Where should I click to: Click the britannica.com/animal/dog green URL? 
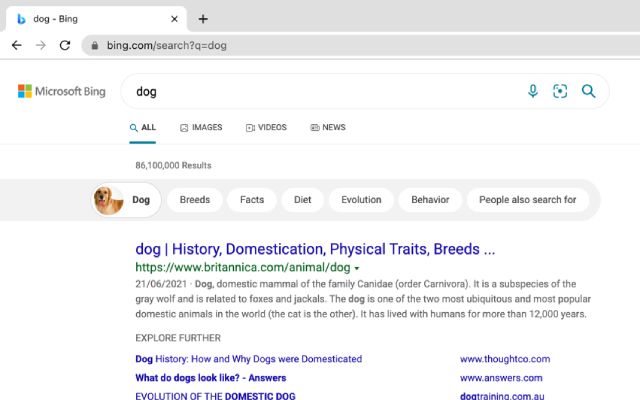pos(243,267)
